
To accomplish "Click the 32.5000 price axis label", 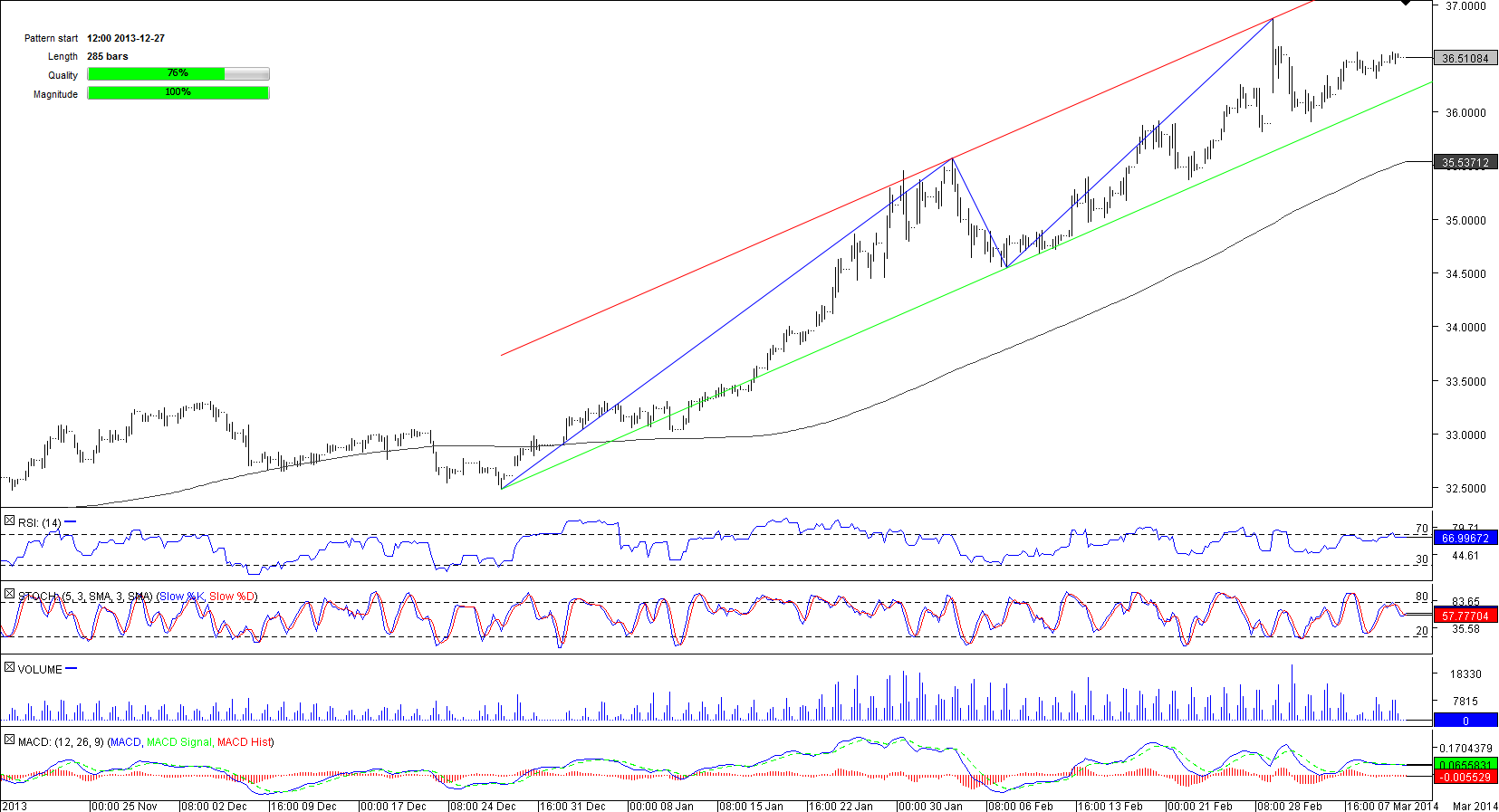I will click(1465, 489).
